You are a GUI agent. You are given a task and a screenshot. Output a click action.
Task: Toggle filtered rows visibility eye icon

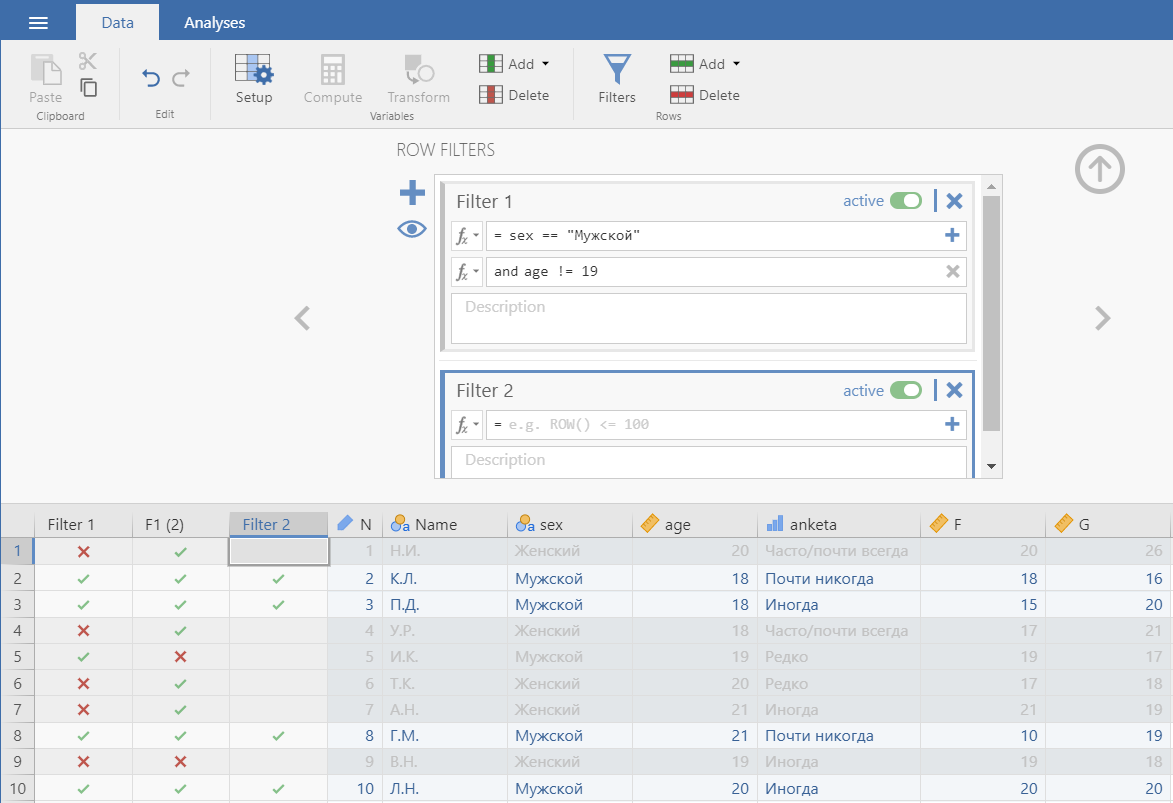coord(412,229)
